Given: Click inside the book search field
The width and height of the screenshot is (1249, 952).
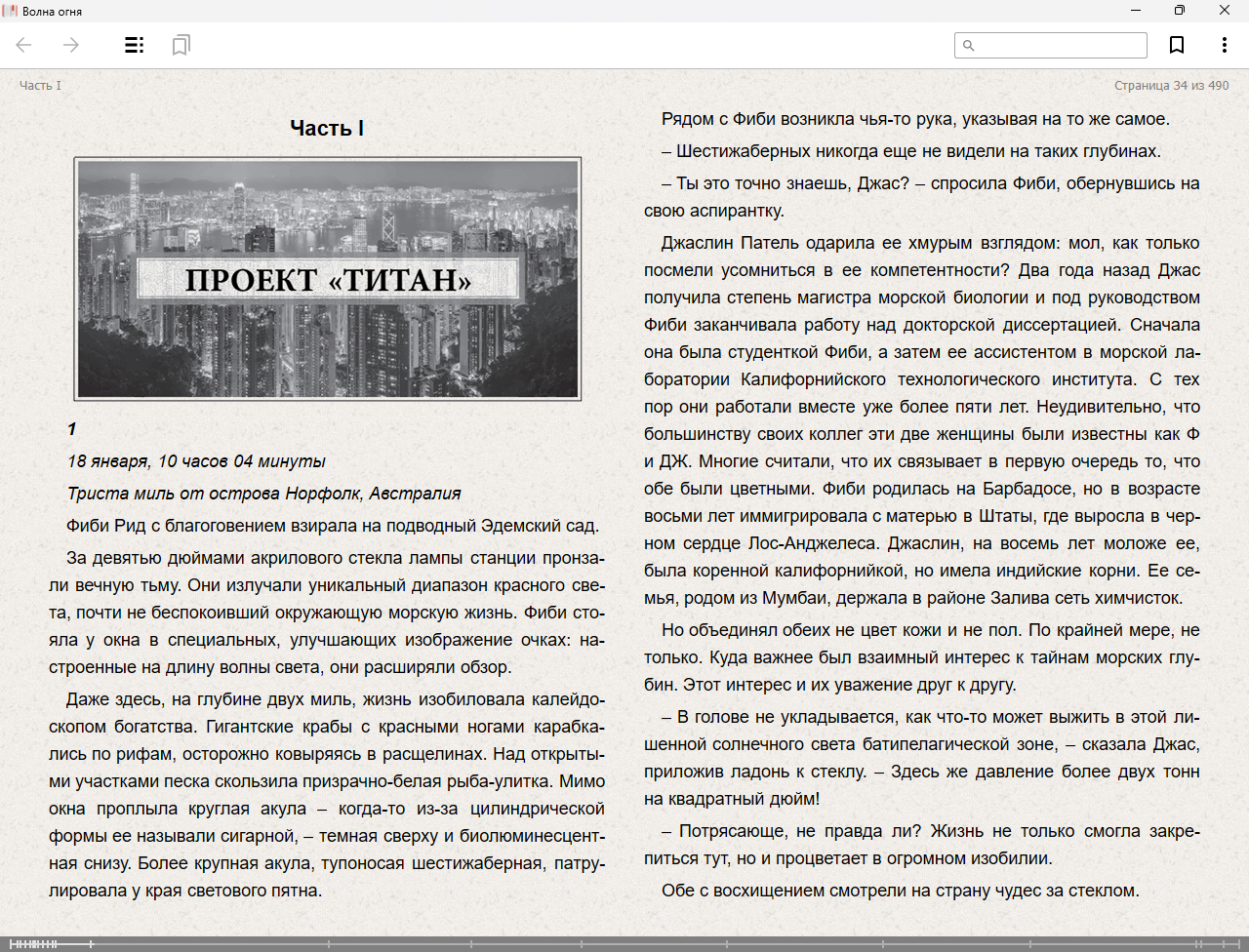Looking at the screenshot, I should click(x=1059, y=45).
